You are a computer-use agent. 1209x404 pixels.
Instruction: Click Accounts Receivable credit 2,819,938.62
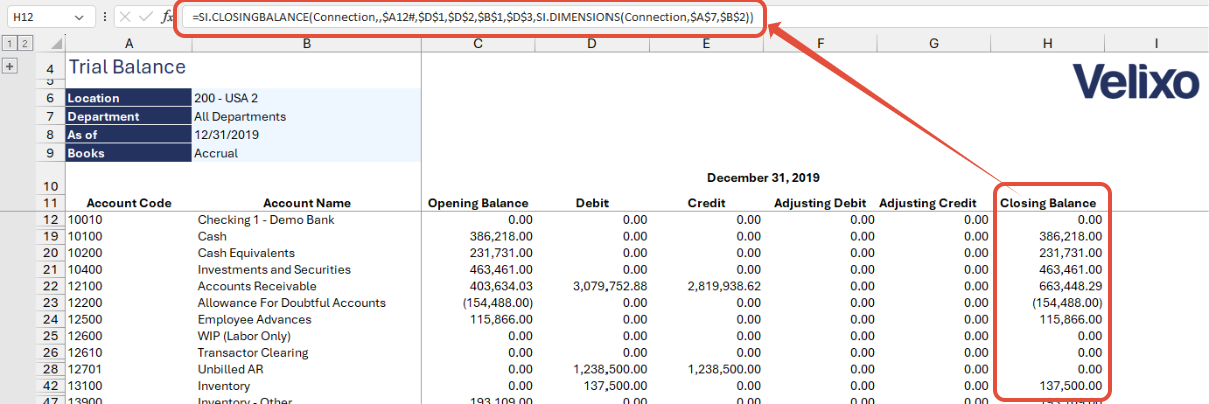(x=706, y=286)
